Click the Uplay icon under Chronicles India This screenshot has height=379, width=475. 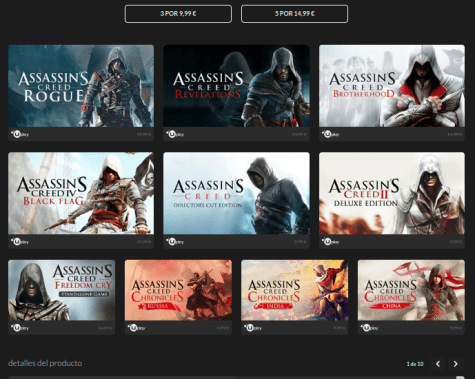pyautogui.click(x=253, y=328)
